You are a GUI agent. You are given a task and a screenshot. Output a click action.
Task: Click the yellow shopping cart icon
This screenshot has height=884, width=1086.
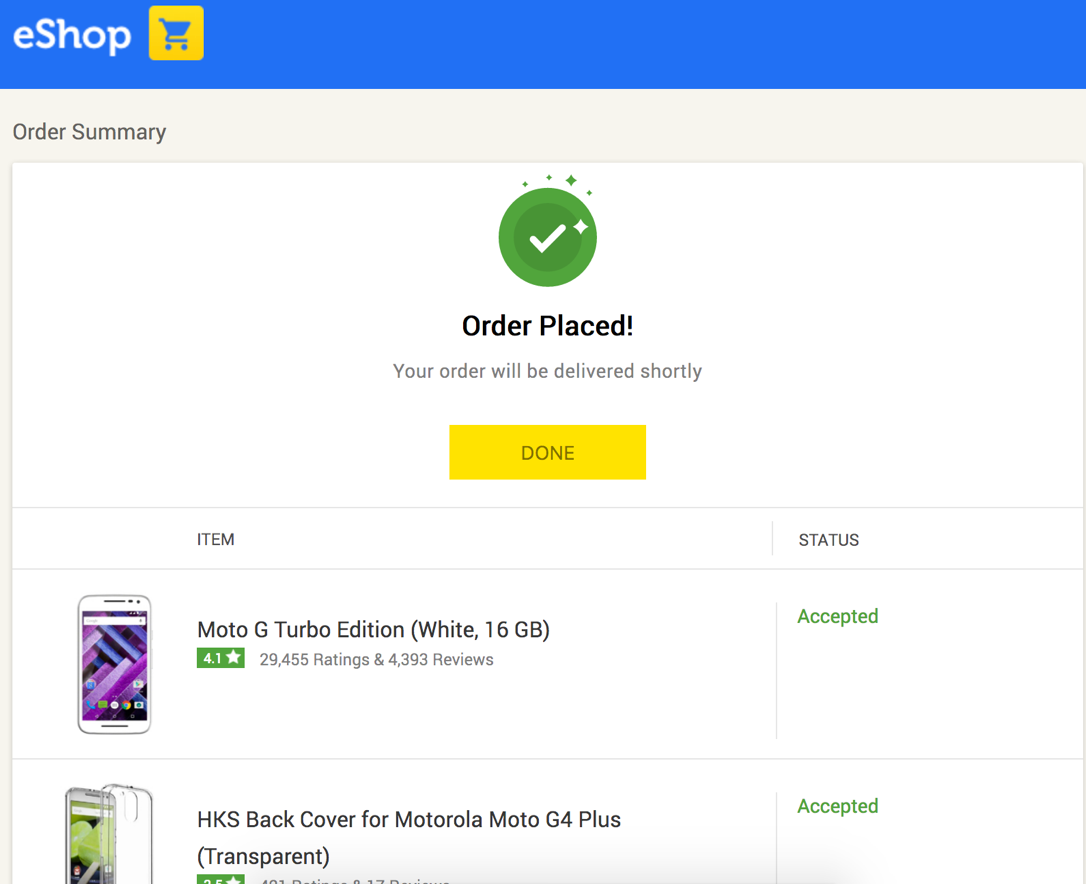(176, 33)
